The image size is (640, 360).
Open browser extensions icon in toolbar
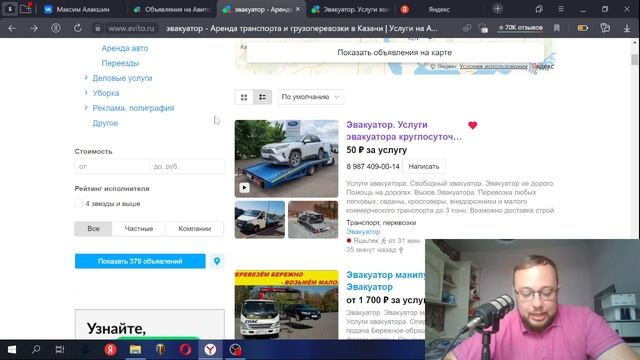605,28
